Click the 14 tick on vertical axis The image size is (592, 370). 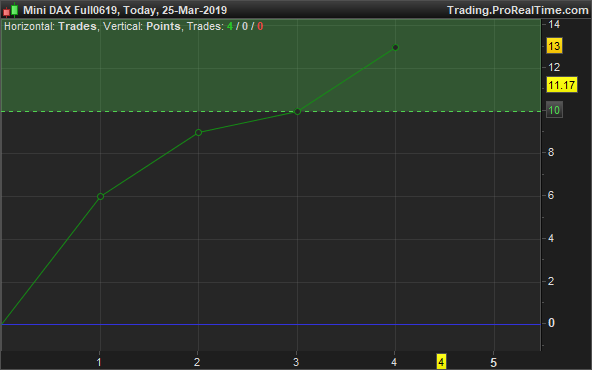coord(554,25)
